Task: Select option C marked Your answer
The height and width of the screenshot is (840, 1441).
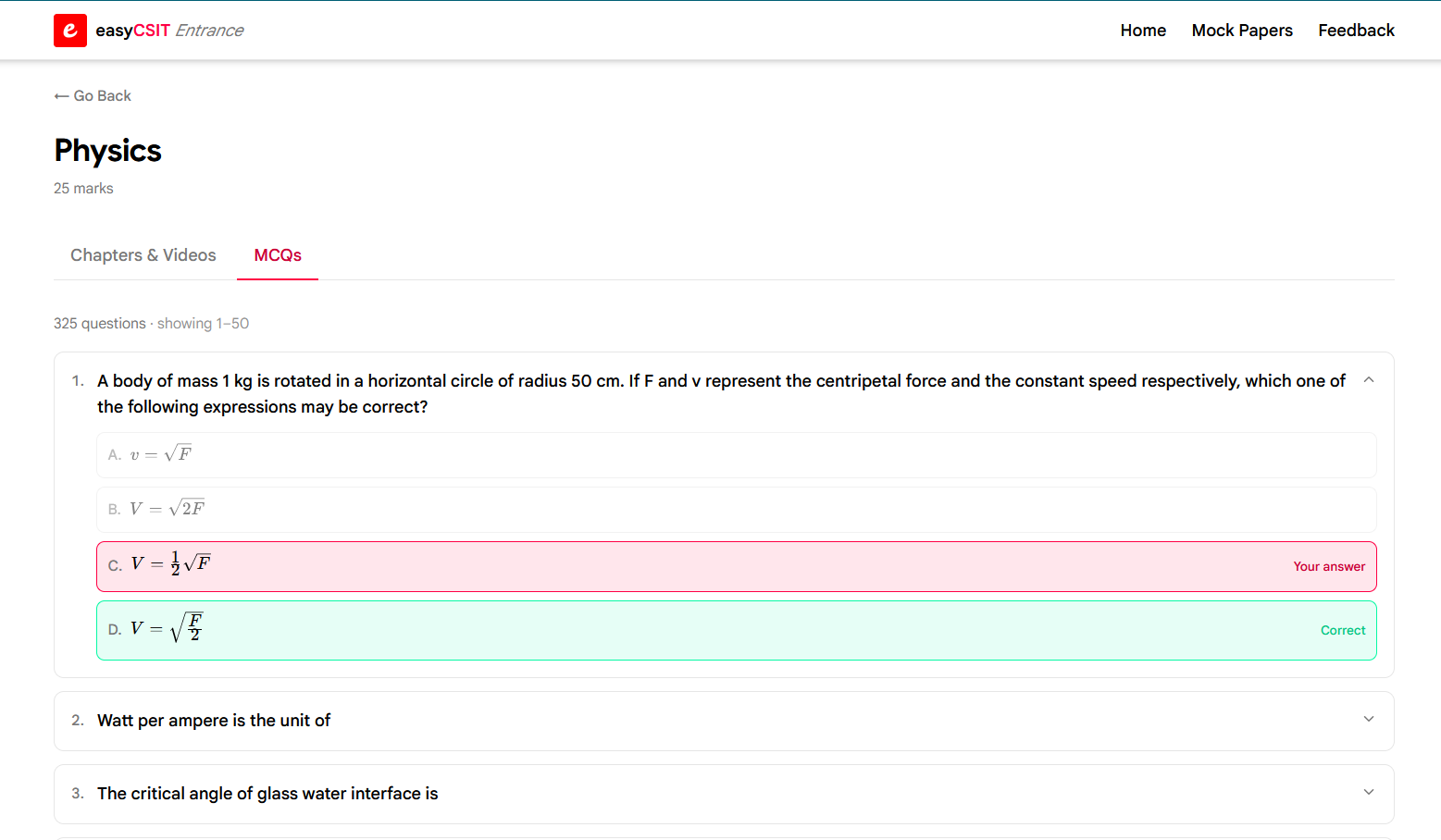Action: pyautogui.click(x=737, y=566)
